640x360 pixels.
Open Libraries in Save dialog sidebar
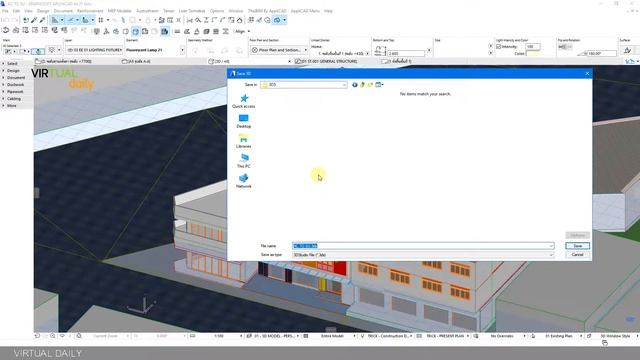coord(244,141)
